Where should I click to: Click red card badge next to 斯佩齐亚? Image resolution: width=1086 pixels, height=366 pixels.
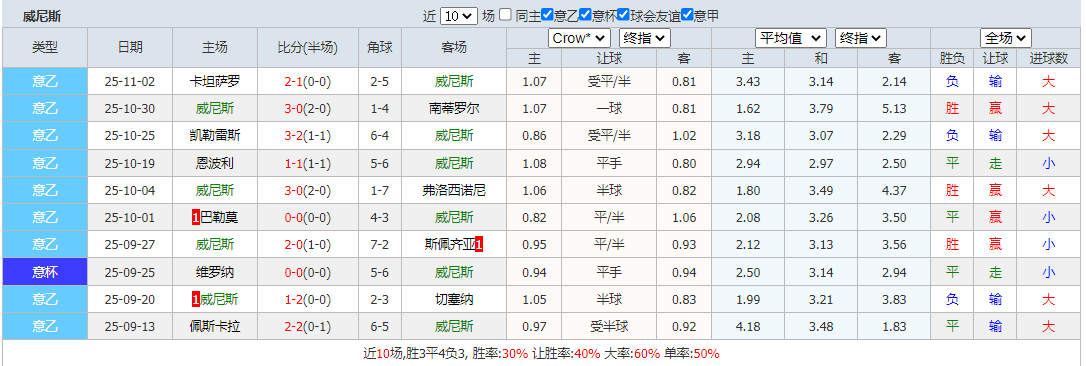479,244
